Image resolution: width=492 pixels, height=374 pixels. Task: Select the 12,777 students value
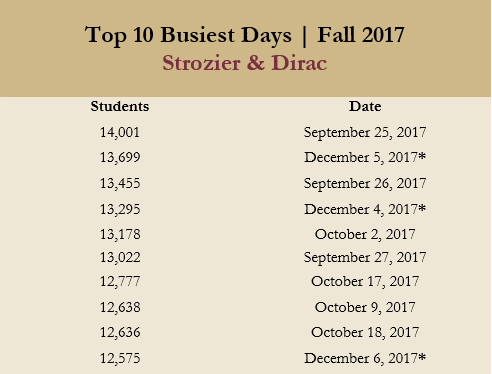(x=120, y=281)
